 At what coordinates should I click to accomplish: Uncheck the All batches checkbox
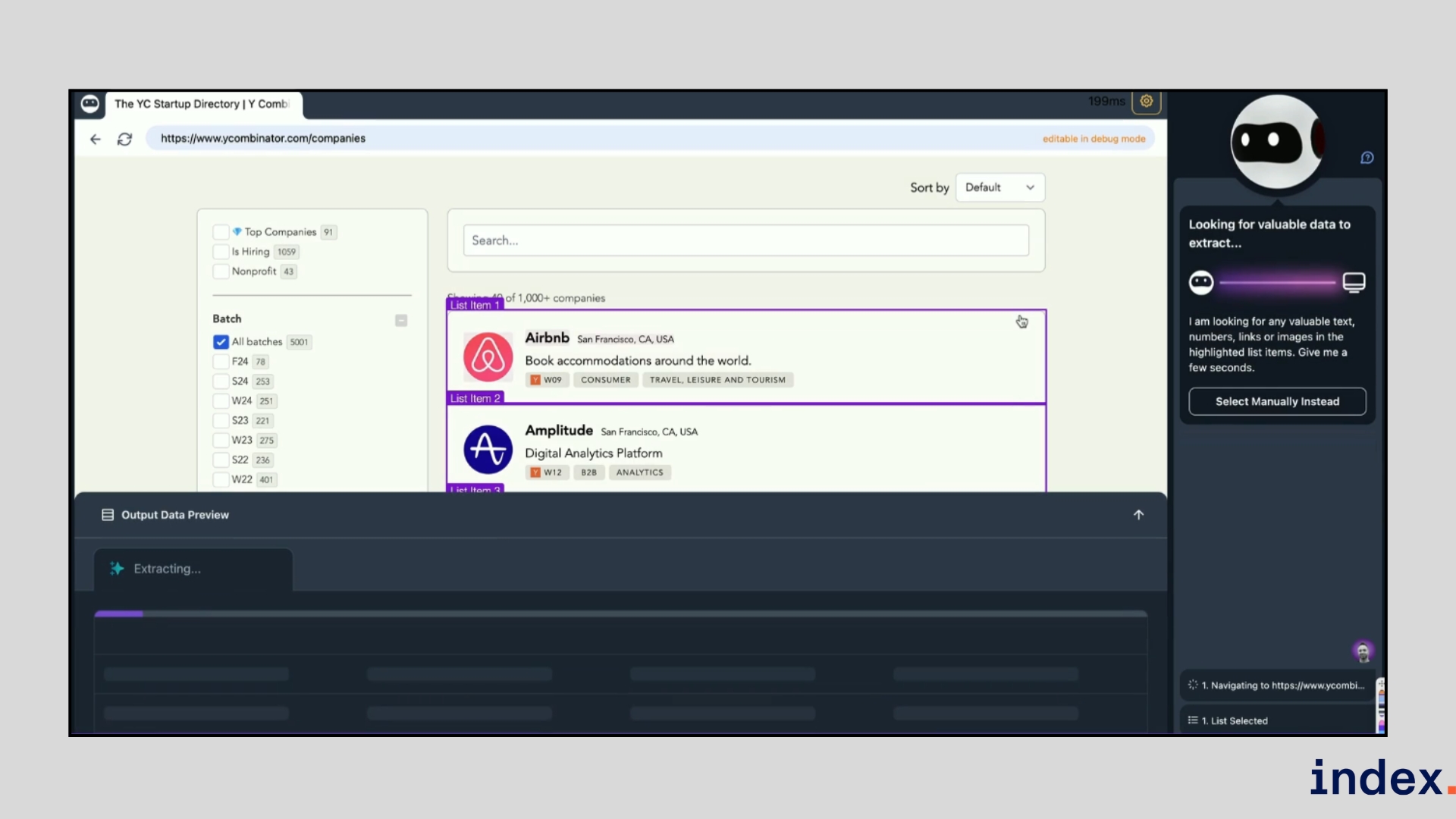[221, 342]
